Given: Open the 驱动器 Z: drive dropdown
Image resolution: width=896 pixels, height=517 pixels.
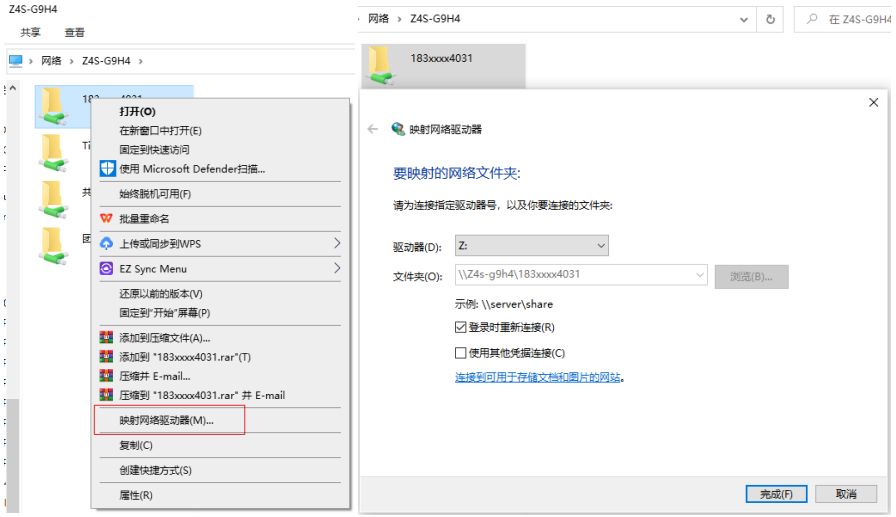Looking at the screenshot, I should click(531, 246).
